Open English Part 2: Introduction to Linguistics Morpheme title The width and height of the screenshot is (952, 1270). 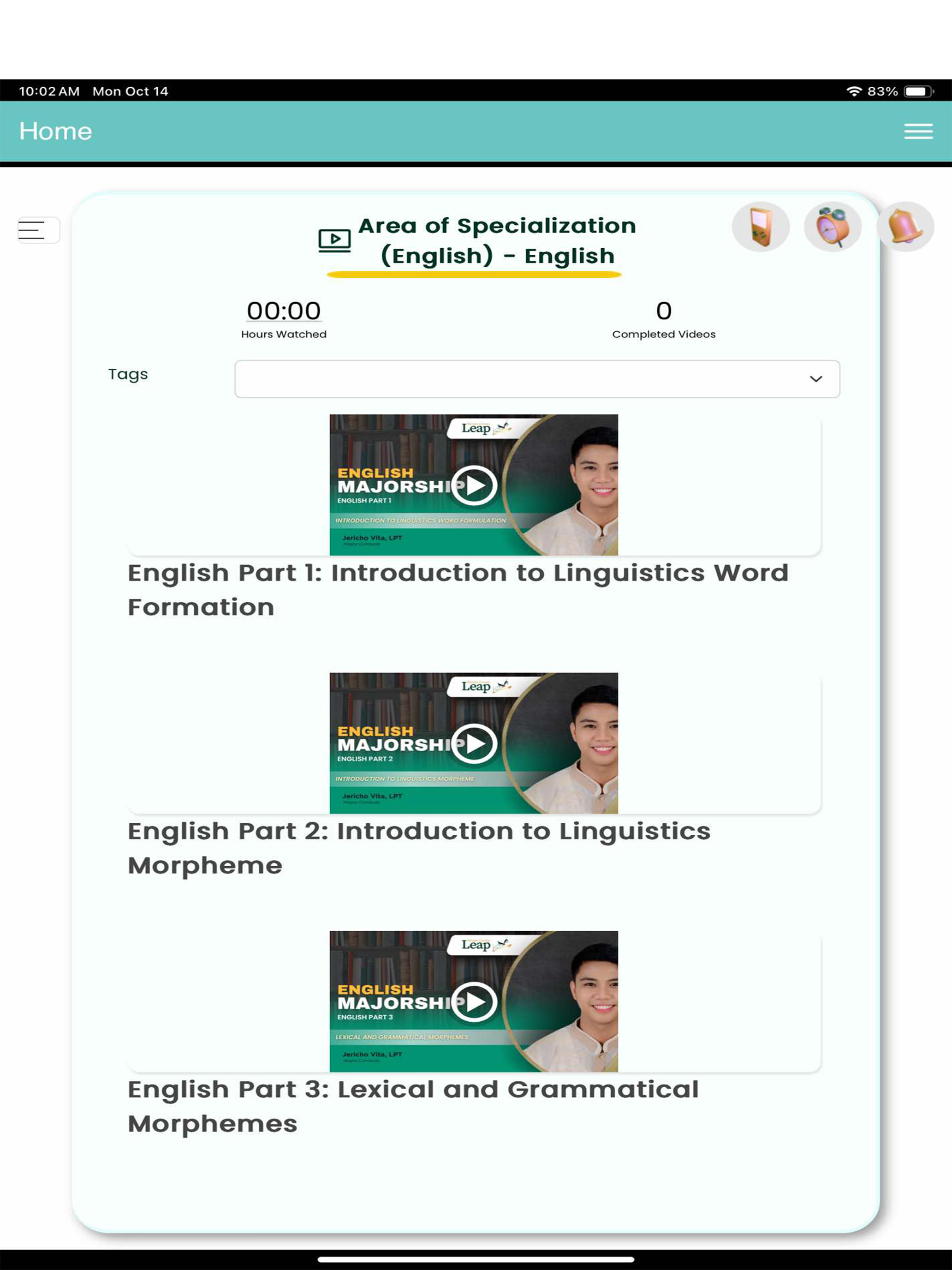click(x=419, y=849)
